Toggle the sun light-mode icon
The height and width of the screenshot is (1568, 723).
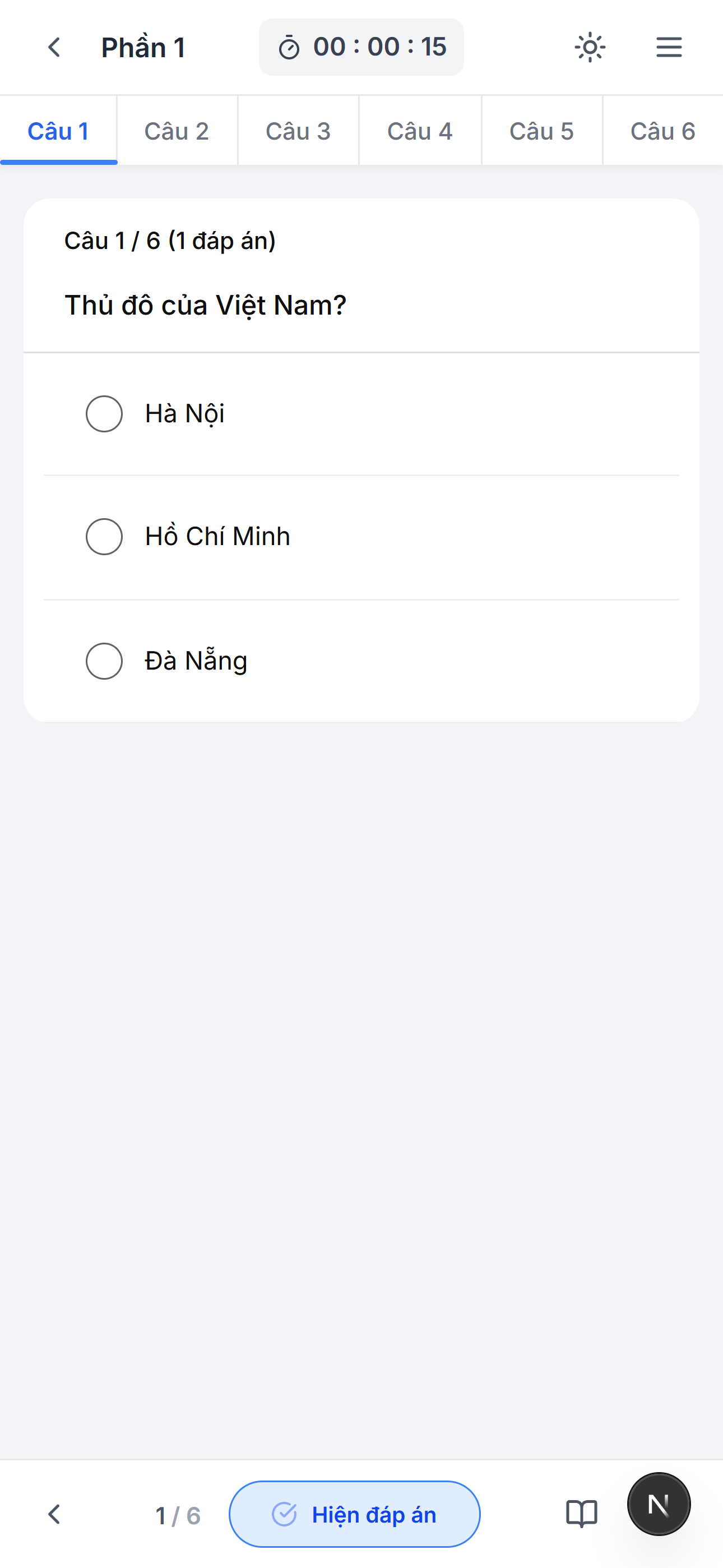click(x=590, y=48)
